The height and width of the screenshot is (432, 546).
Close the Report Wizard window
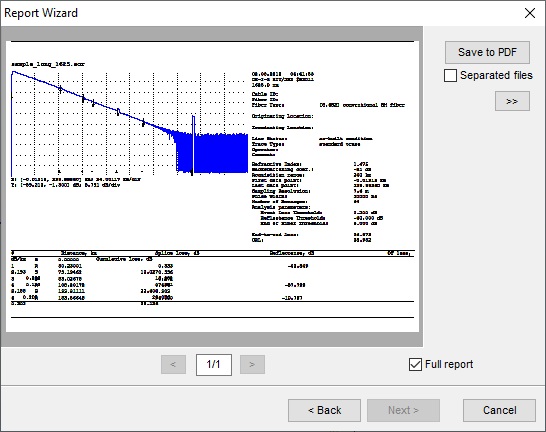[x=530, y=13]
